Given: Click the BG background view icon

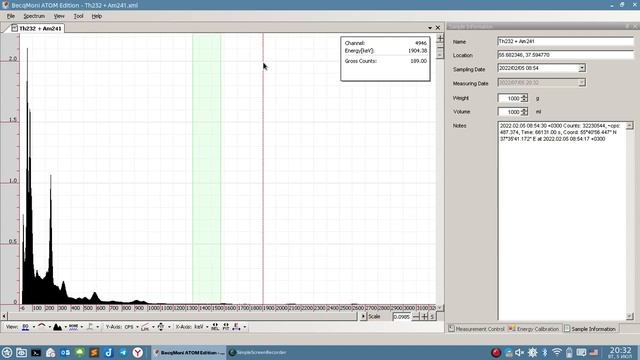Looking at the screenshot, I should 25,327.
